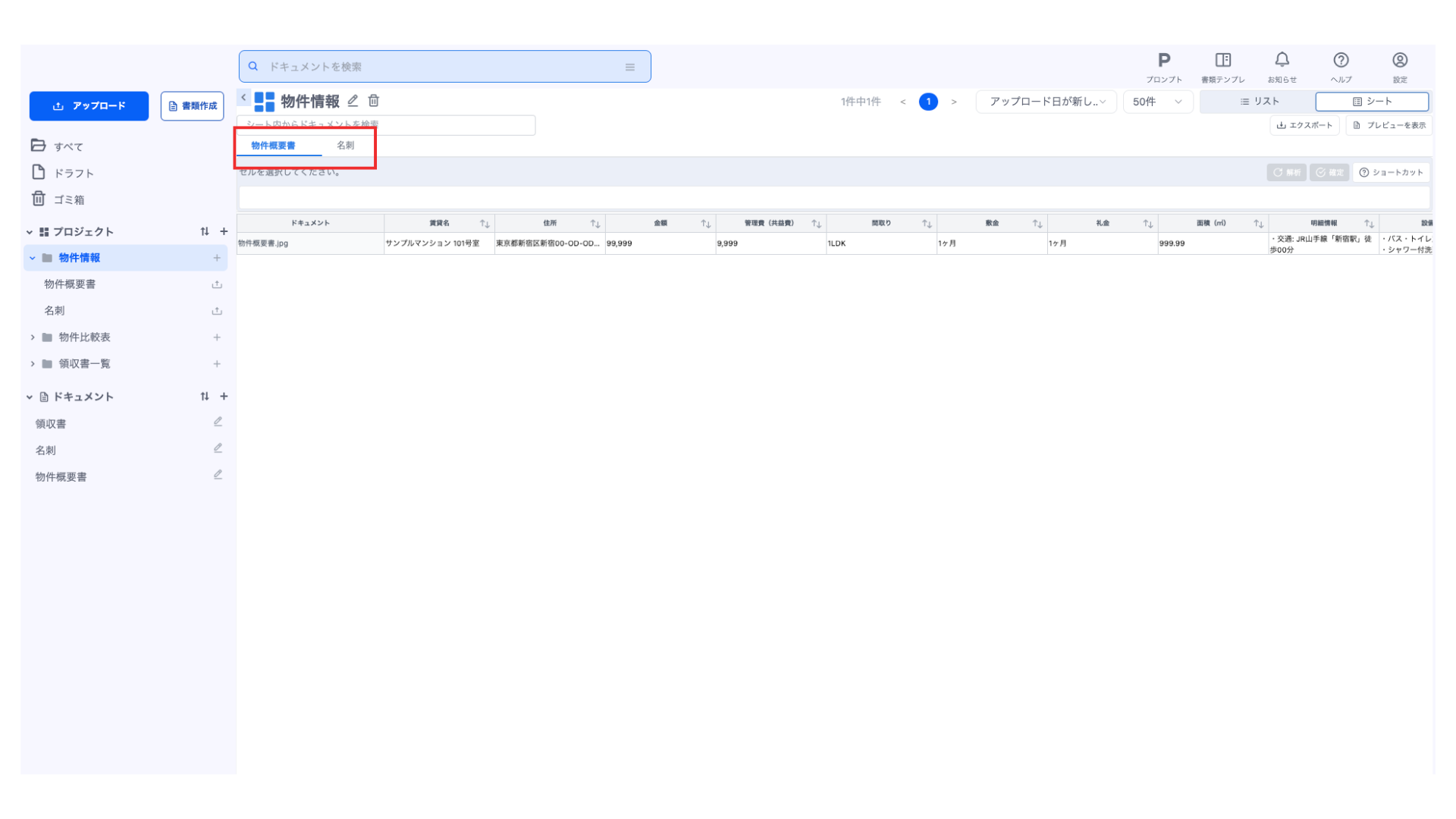Screen dimensions: 1456x819
Task: Open the upload date sort dropdown
Action: tap(1046, 102)
